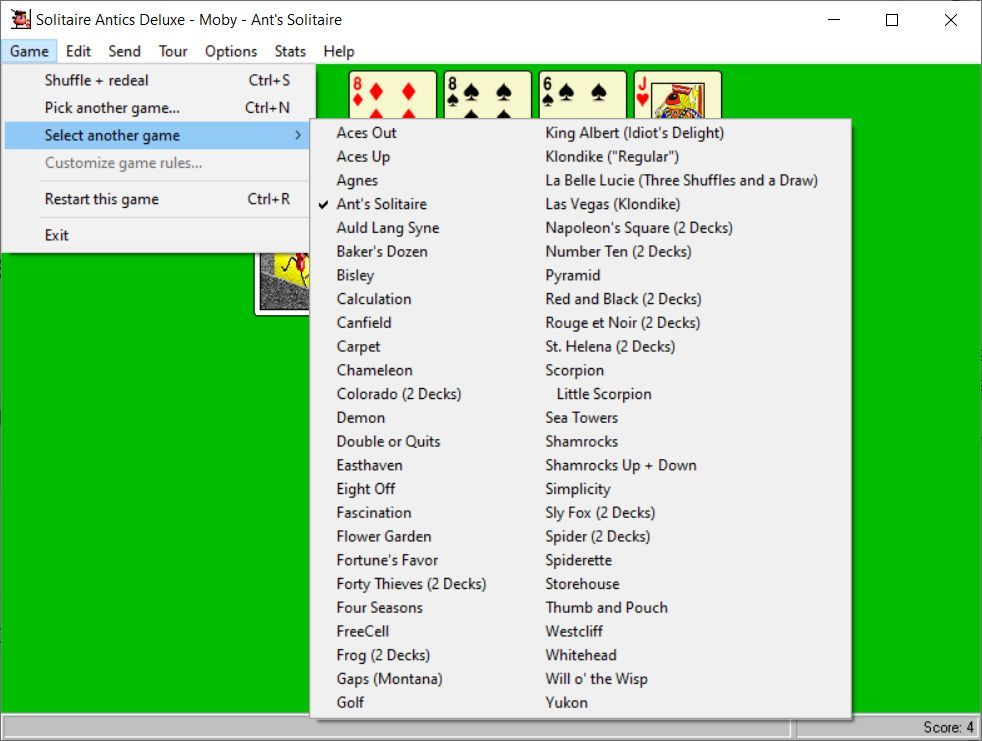Click the Solitaire Antics app icon in title bar
The height and width of the screenshot is (741, 982).
19,19
